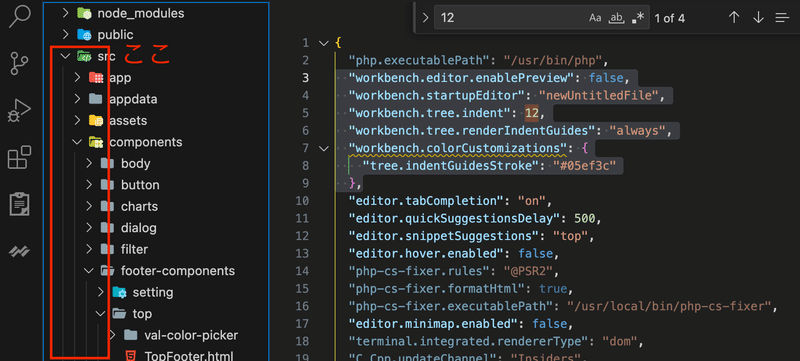800x361 pixels.
Task: Toggle Match Whole Word in find widget
Action: 617,18
